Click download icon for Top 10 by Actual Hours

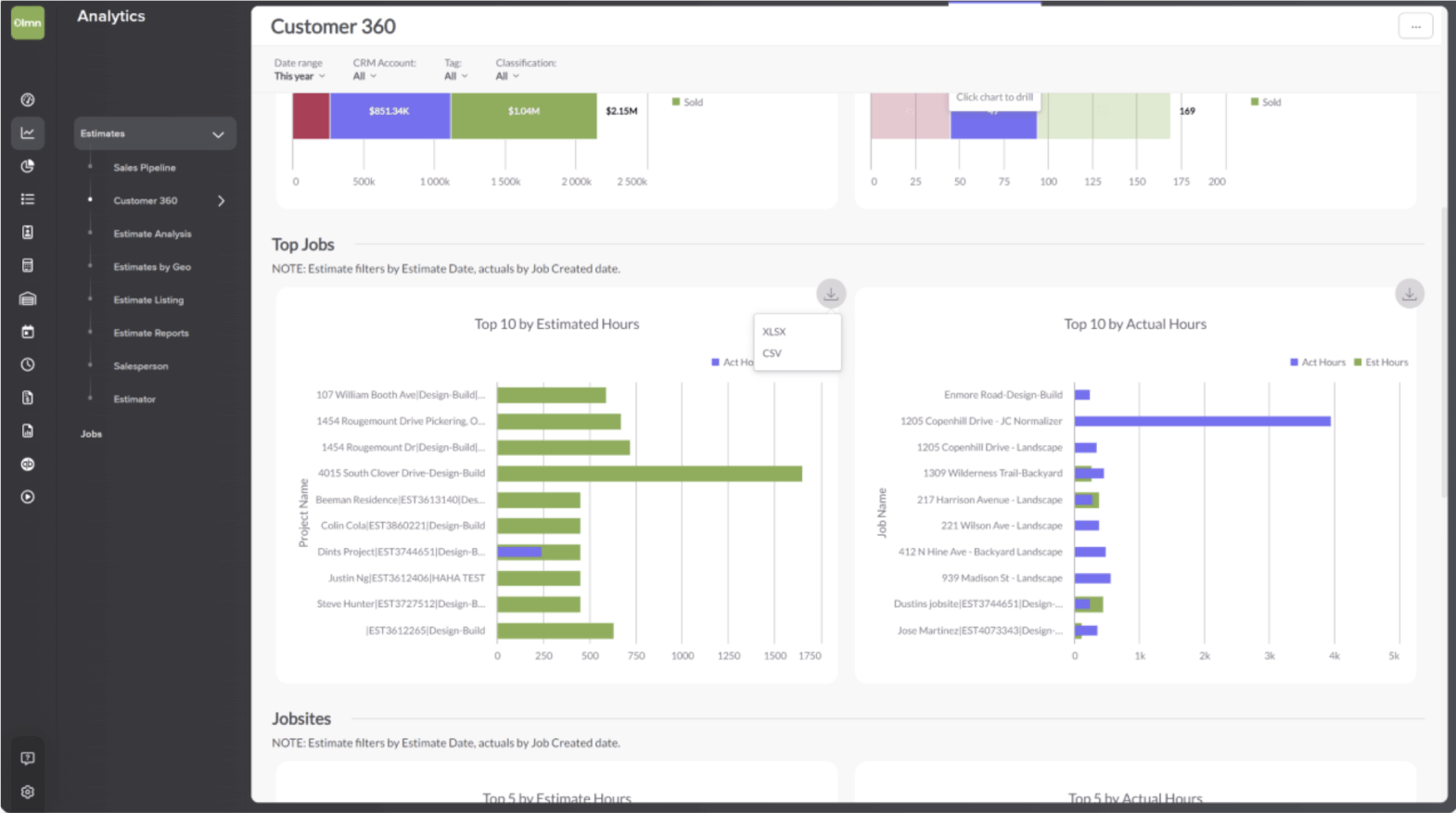[1409, 294]
